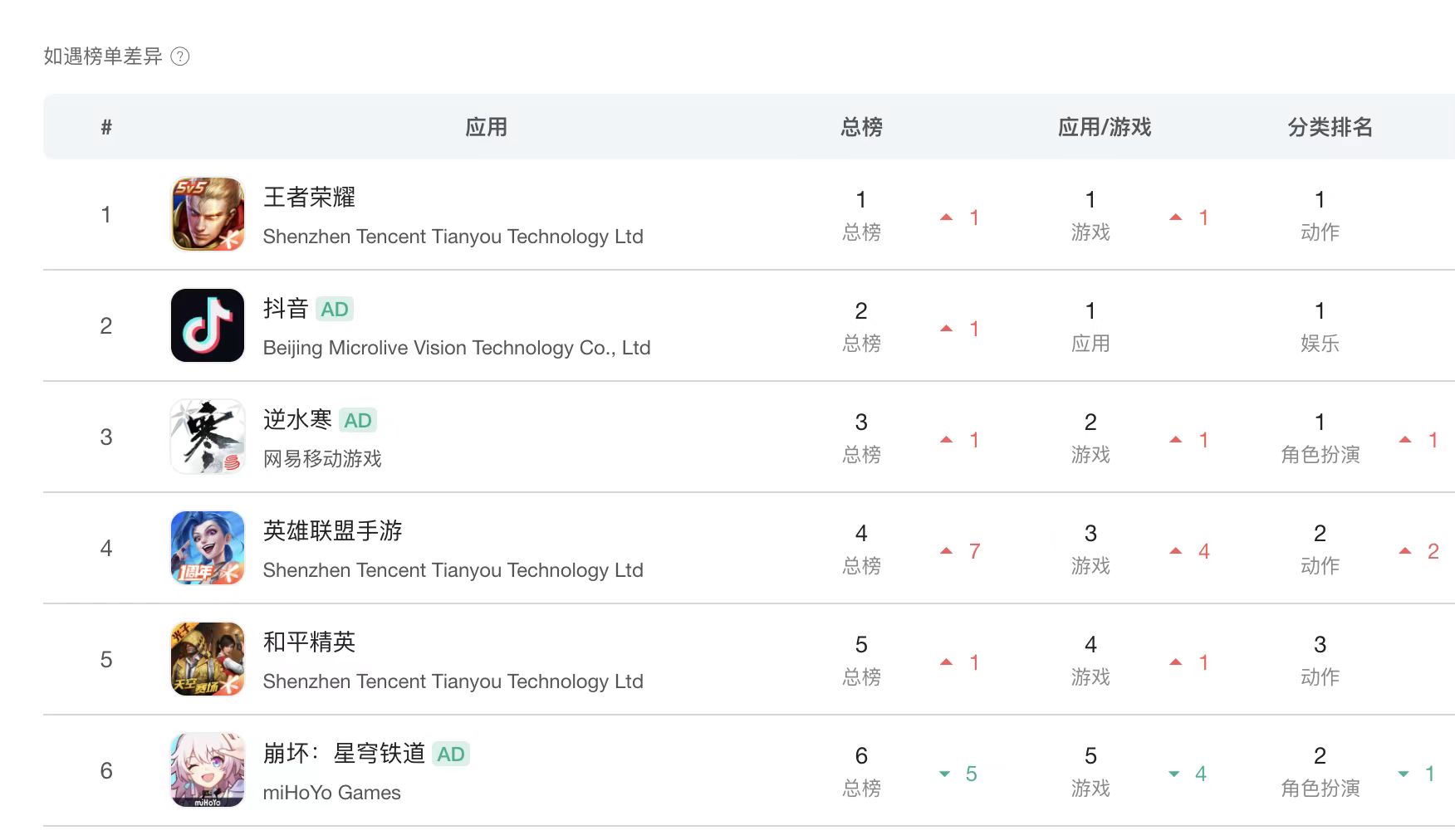Viewport: 1455px width, 840px height.
Task: Click publisher under 王者荣耀: Shenzhen Tencent Tianyou
Action: click(453, 237)
